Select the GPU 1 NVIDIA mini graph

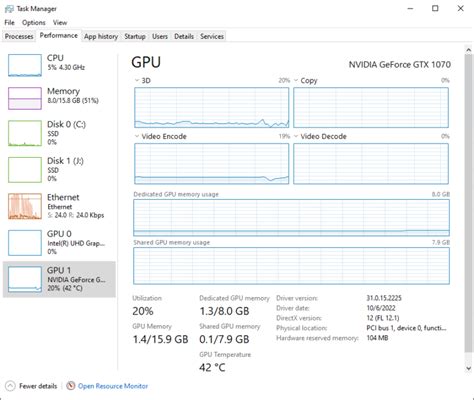25,279
